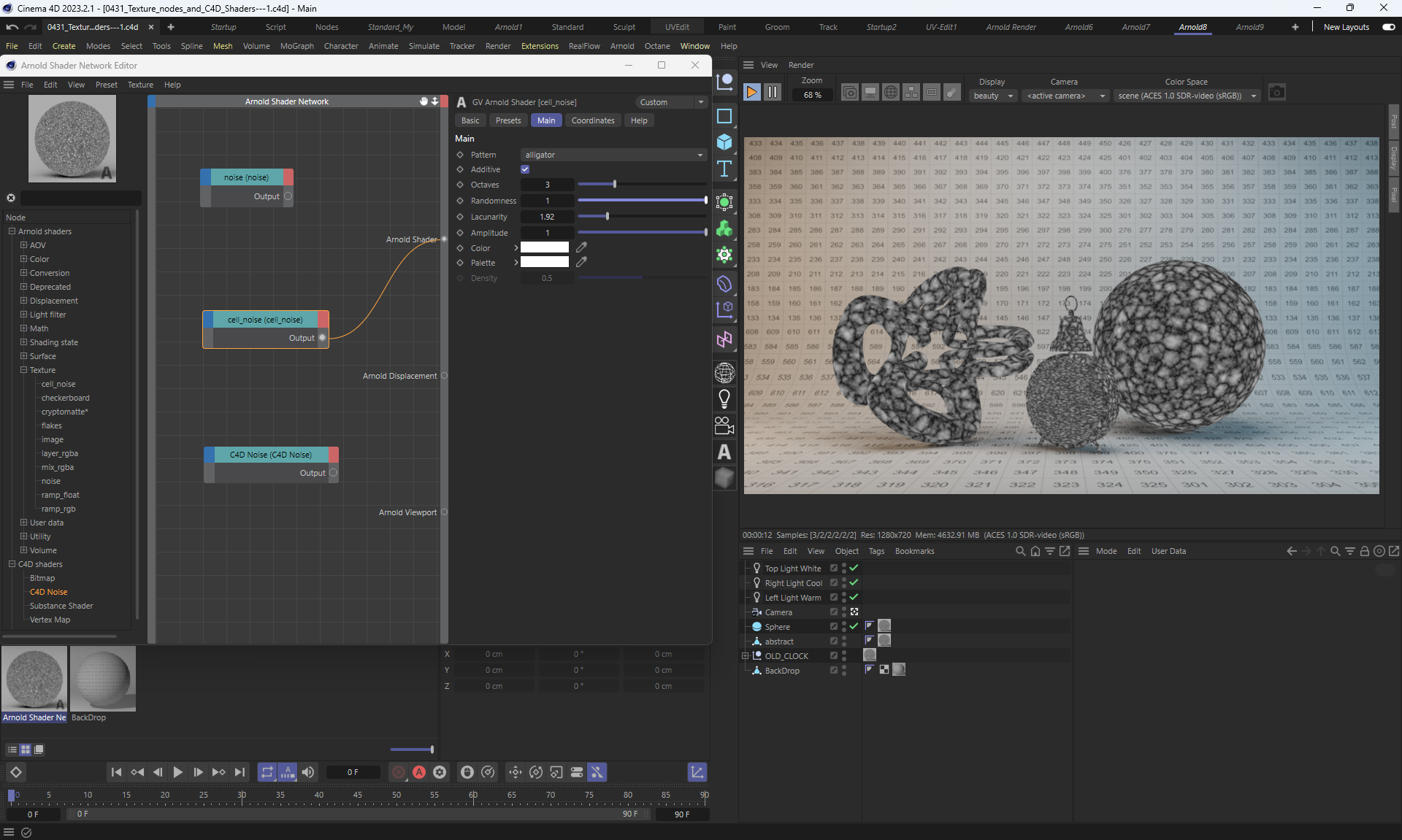Open the Display dropdown showing beauty

pos(993,96)
